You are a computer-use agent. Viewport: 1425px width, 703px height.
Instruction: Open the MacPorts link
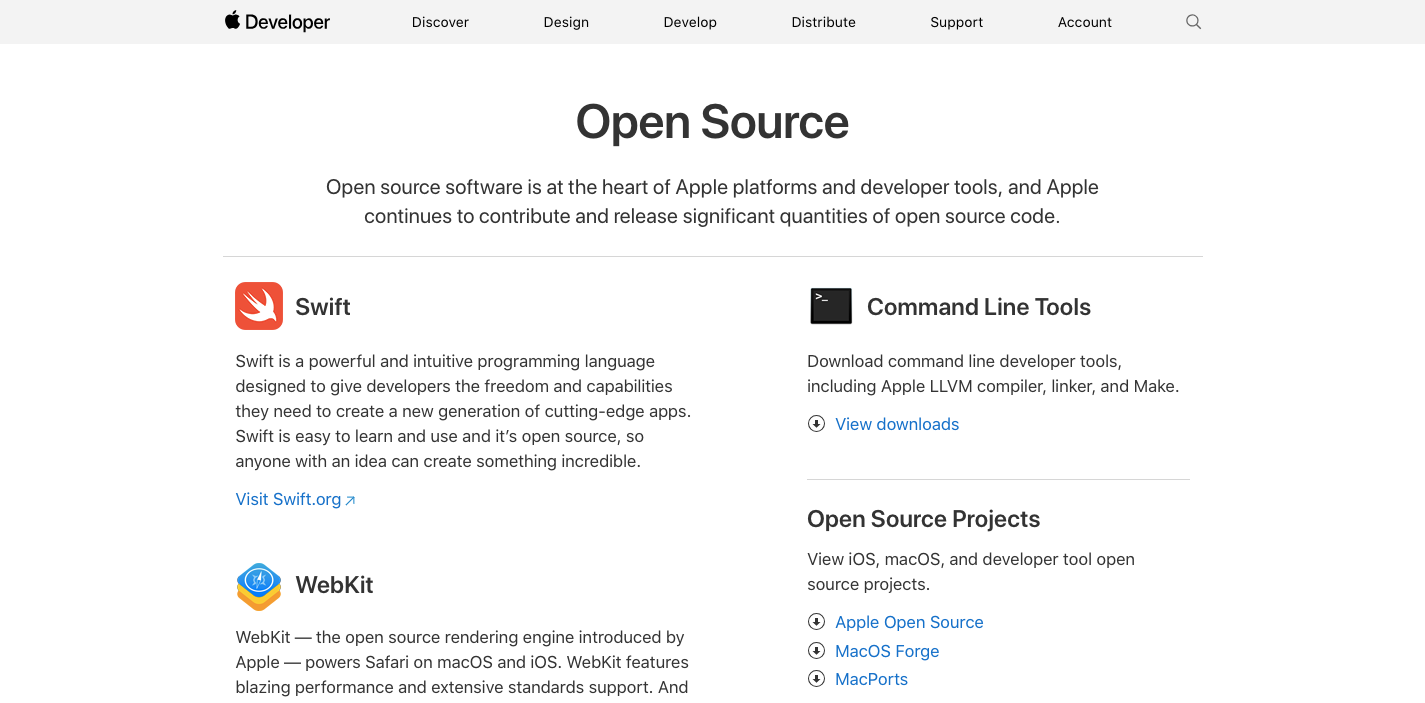click(x=871, y=679)
